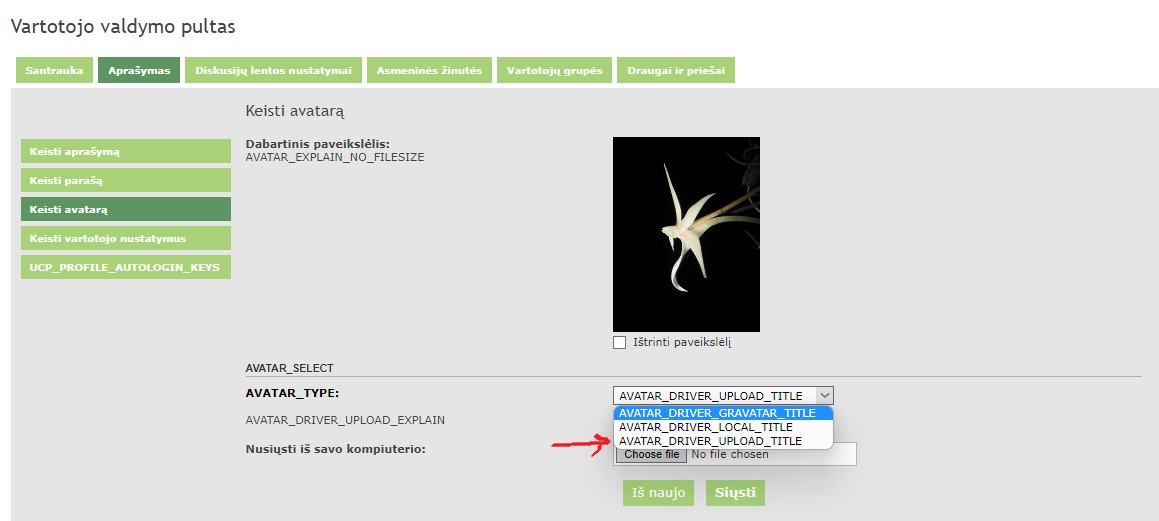Switch to the Aprašymas tab
The image size is (1159, 521).
coord(139,70)
